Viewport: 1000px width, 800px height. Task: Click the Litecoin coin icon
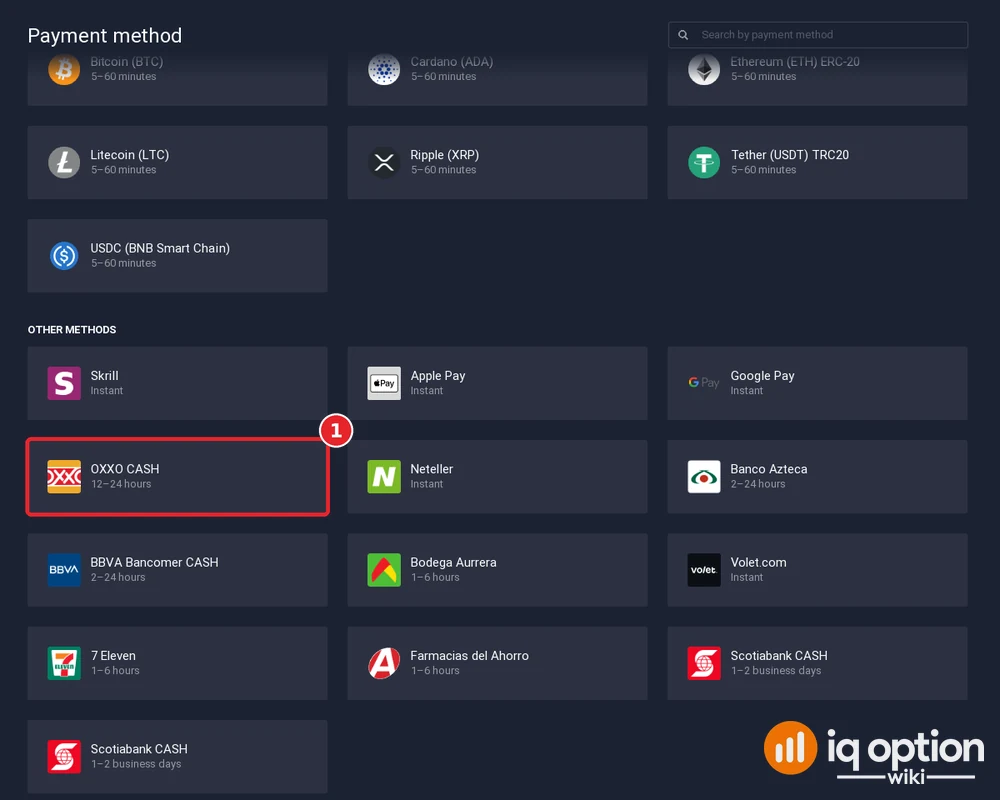pos(64,162)
